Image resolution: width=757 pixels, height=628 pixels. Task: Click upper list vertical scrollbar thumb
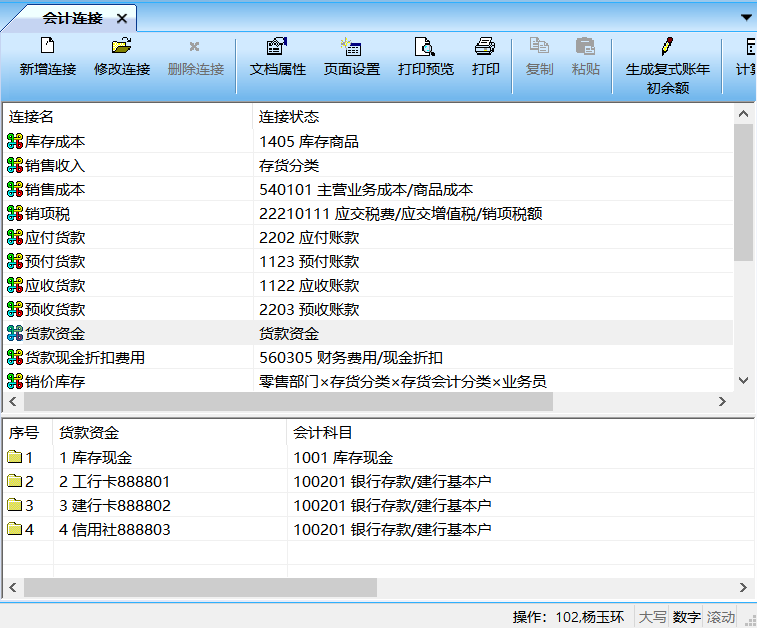743,192
